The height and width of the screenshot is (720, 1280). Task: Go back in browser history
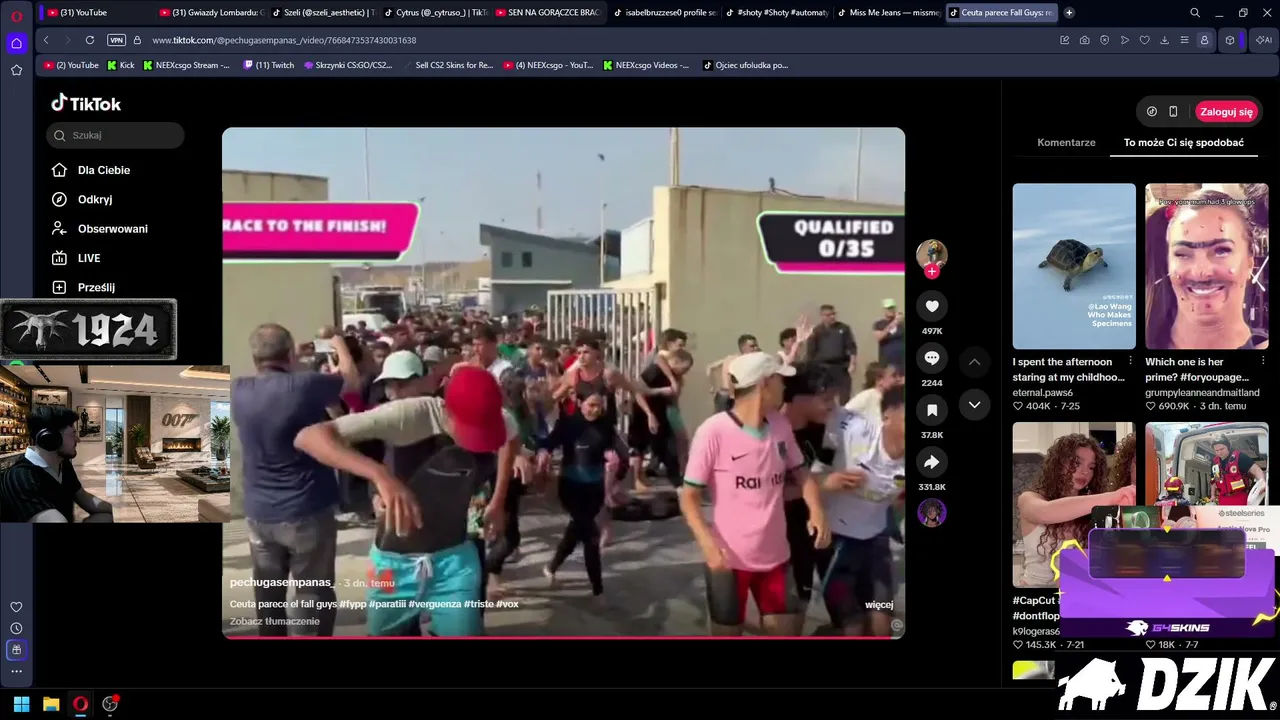pos(46,40)
